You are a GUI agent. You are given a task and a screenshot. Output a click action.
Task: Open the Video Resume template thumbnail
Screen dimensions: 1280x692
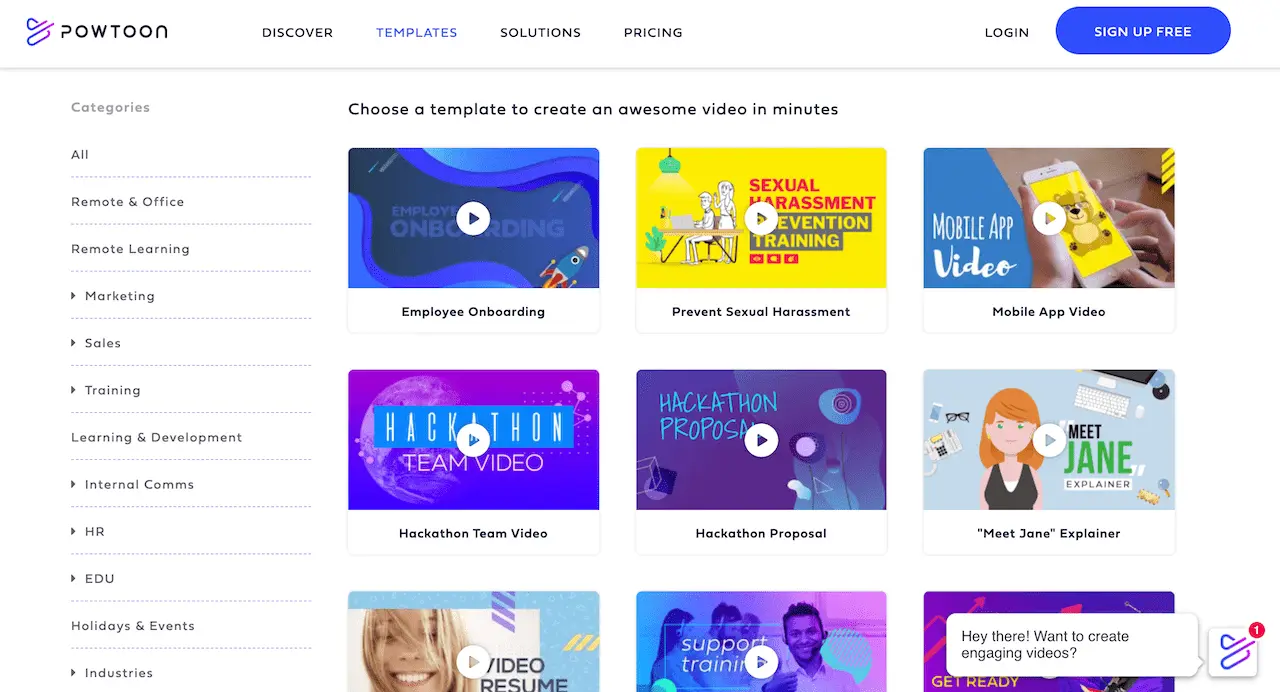click(473, 641)
